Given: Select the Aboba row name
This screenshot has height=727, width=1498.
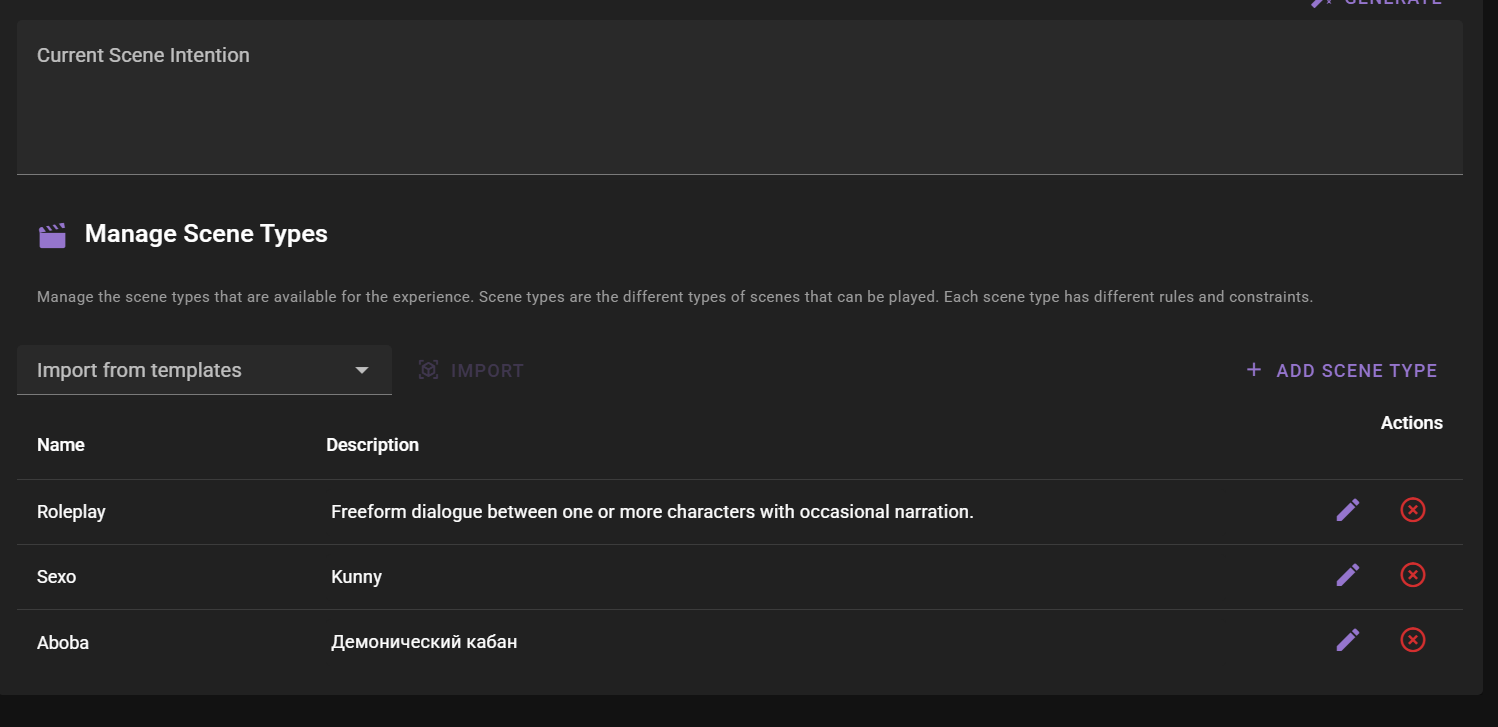Looking at the screenshot, I should pyautogui.click(x=63, y=643).
